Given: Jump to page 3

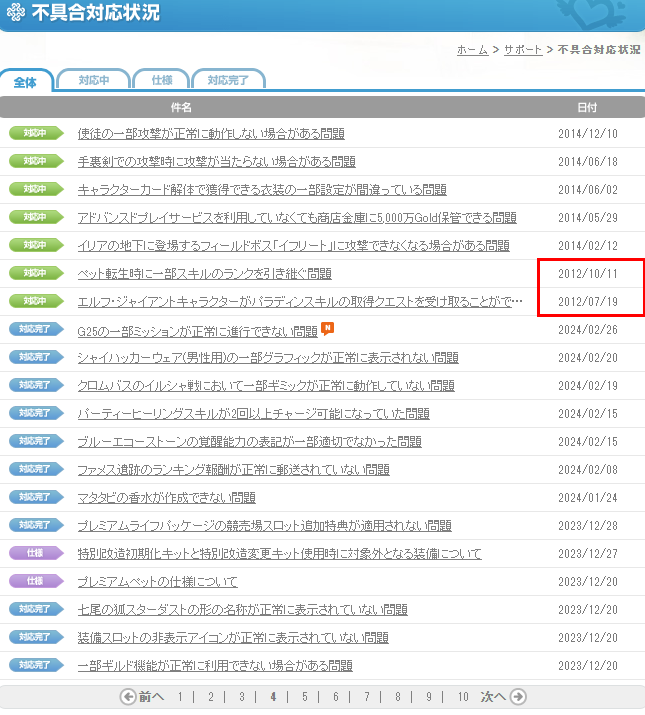Looking at the screenshot, I should (x=242, y=696).
